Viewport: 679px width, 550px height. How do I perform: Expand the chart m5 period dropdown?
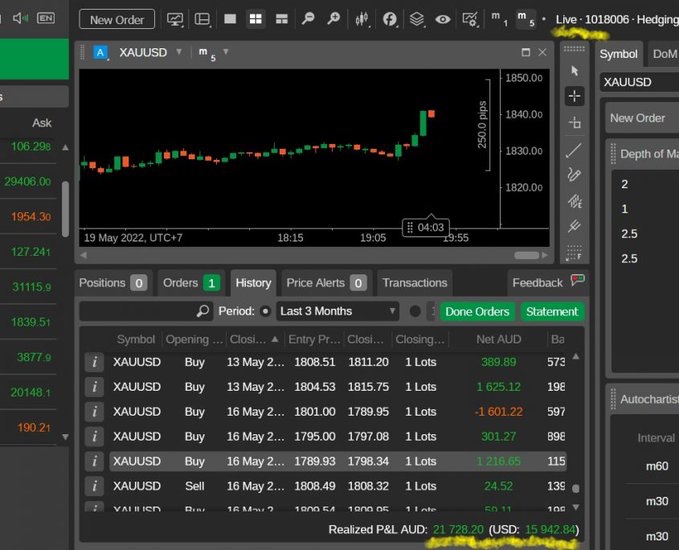click(x=226, y=52)
